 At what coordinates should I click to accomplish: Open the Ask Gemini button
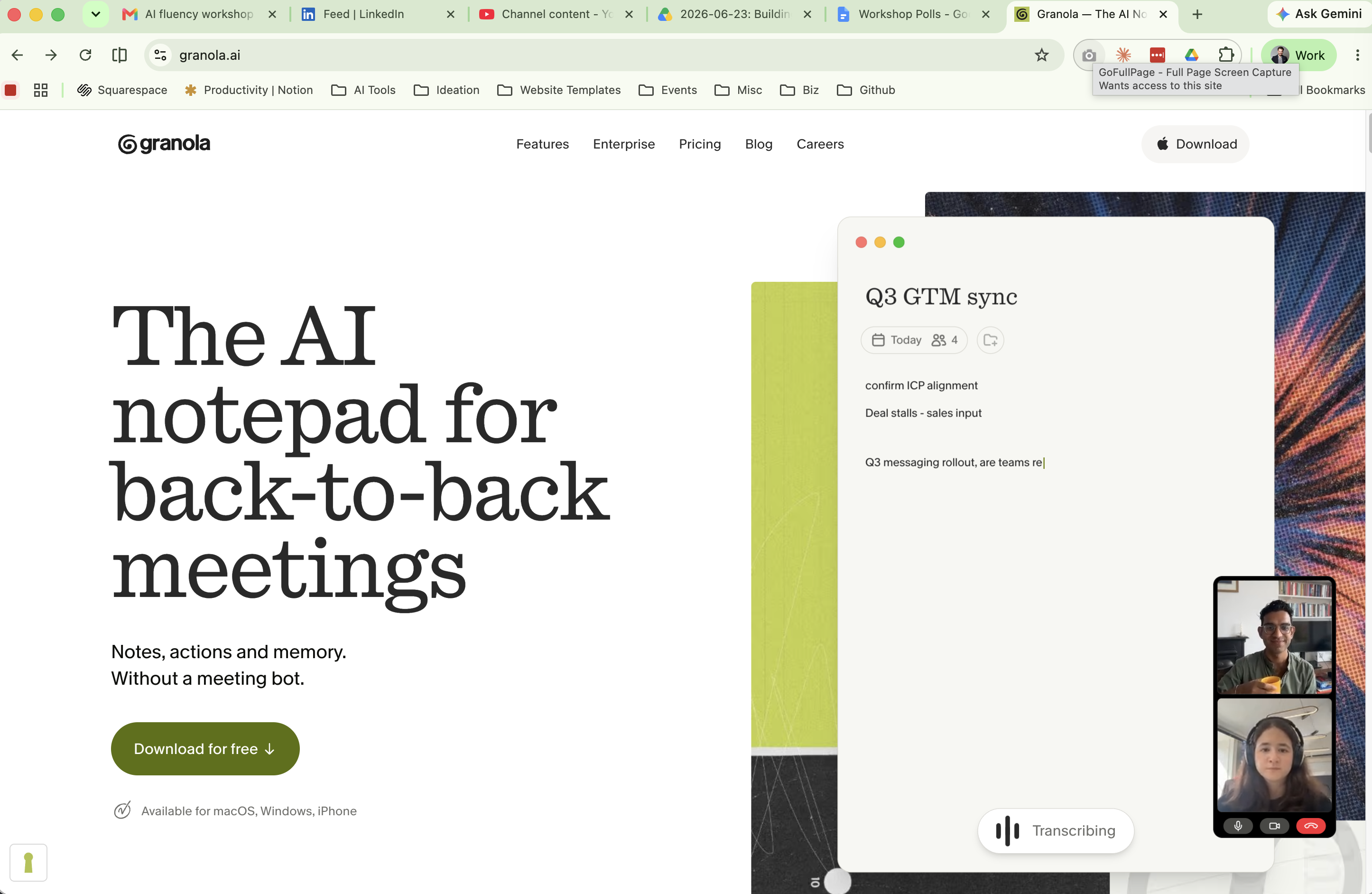[x=1319, y=14]
